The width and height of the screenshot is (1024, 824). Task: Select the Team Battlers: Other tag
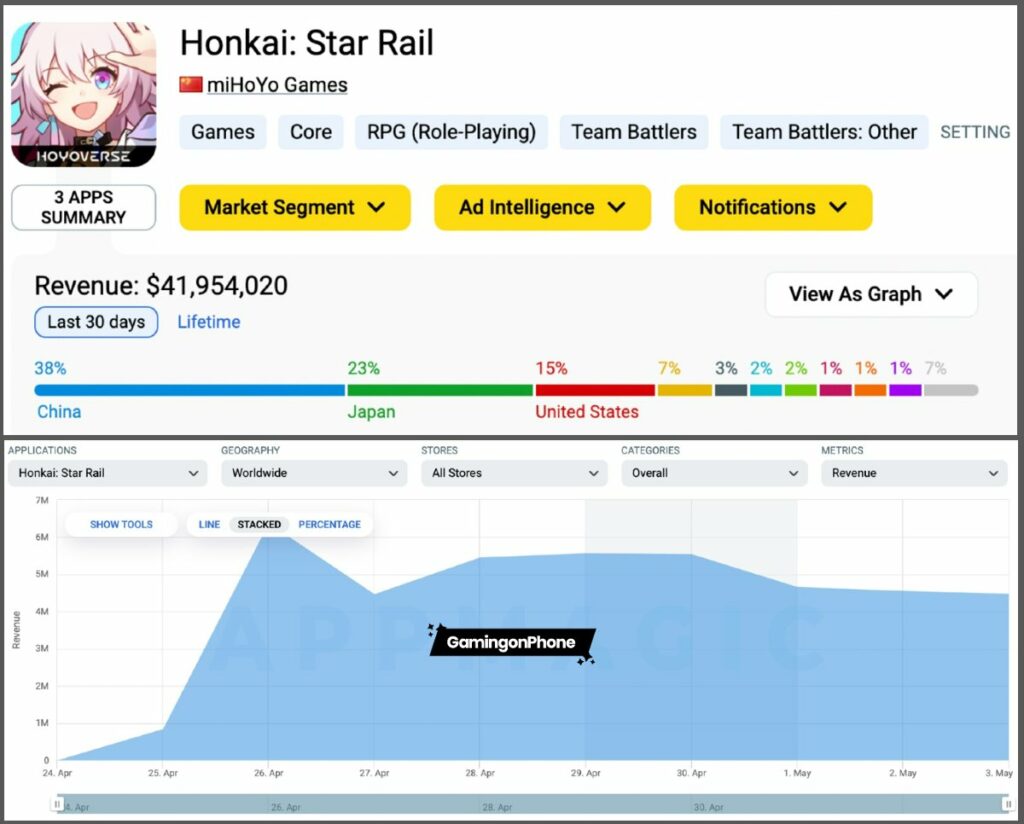click(x=824, y=132)
